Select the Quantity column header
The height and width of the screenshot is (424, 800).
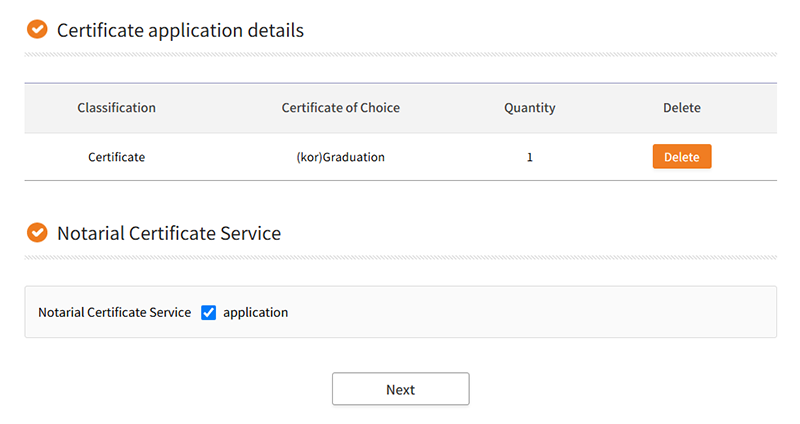pyautogui.click(x=529, y=108)
